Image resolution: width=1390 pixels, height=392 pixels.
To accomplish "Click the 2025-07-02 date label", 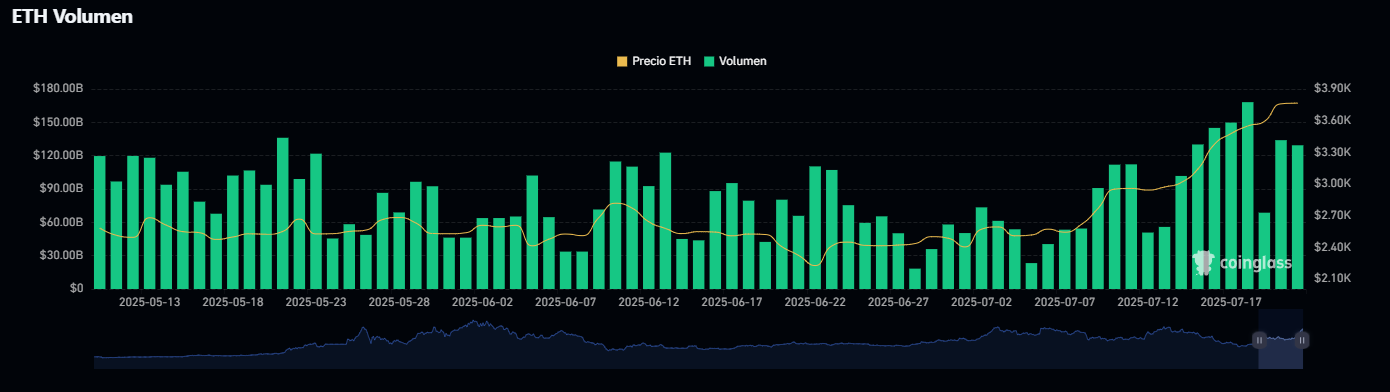I will [x=982, y=301].
